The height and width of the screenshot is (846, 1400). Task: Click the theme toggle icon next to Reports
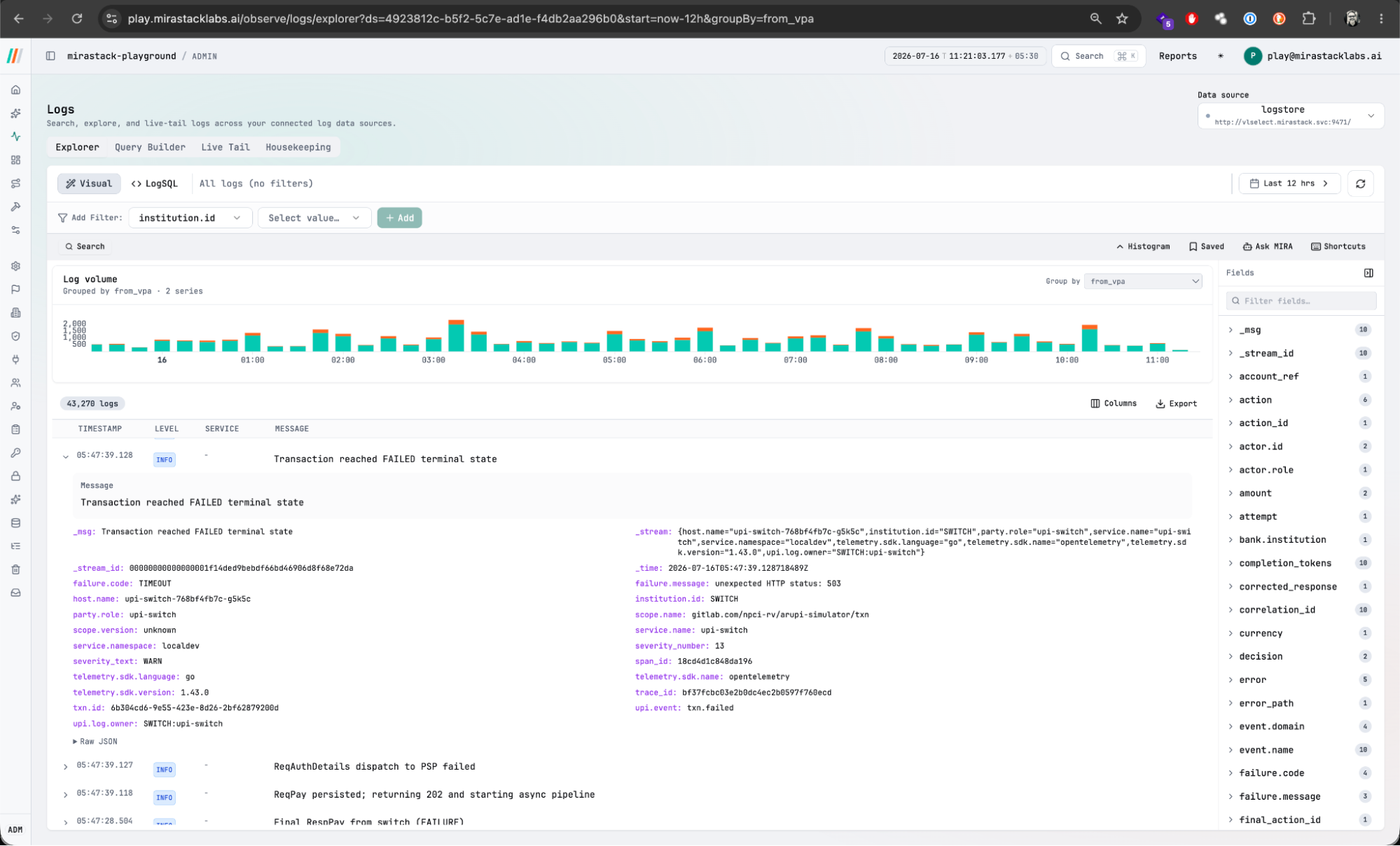1221,56
